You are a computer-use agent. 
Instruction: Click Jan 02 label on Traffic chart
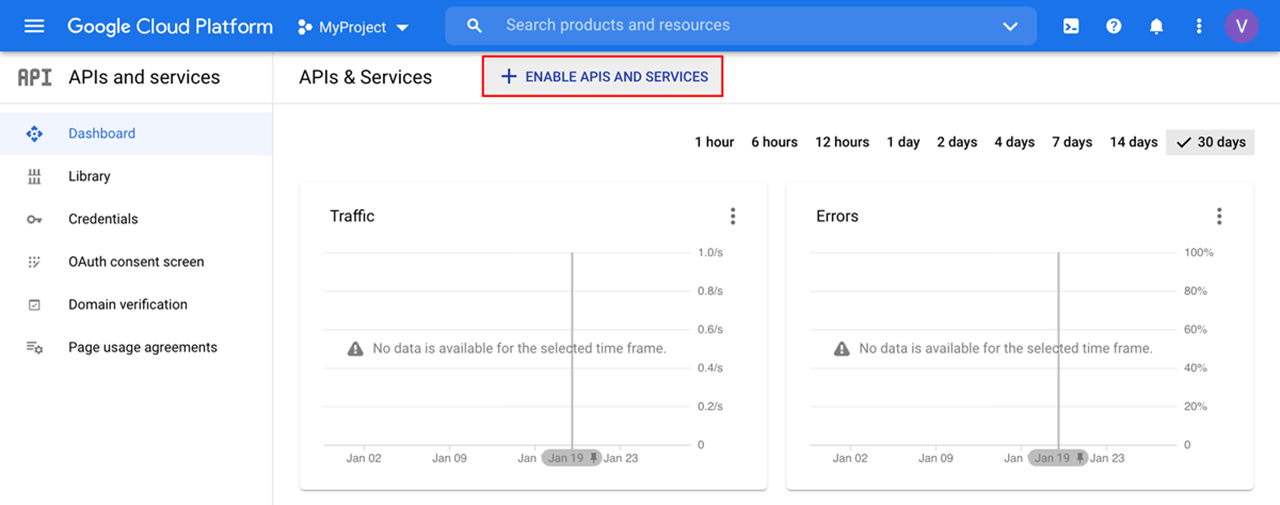coord(363,458)
